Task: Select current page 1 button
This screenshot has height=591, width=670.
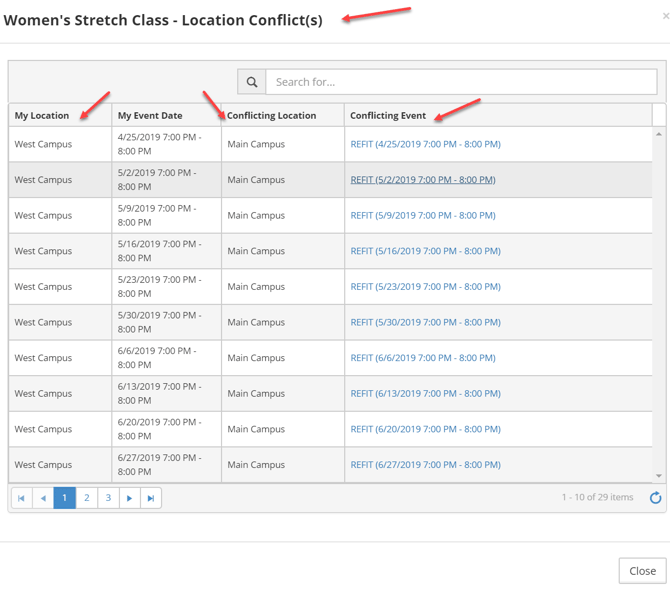Action: point(65,498)
